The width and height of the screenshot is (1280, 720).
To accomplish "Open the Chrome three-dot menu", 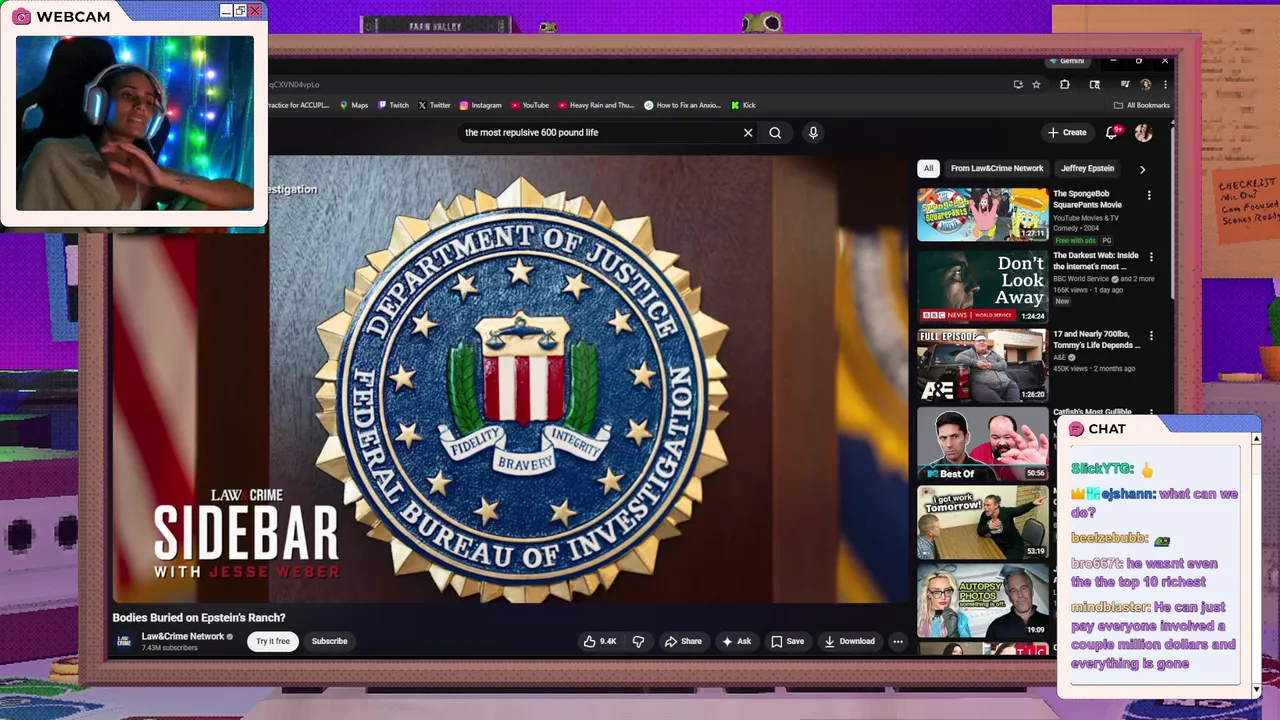I will 1165,85.
